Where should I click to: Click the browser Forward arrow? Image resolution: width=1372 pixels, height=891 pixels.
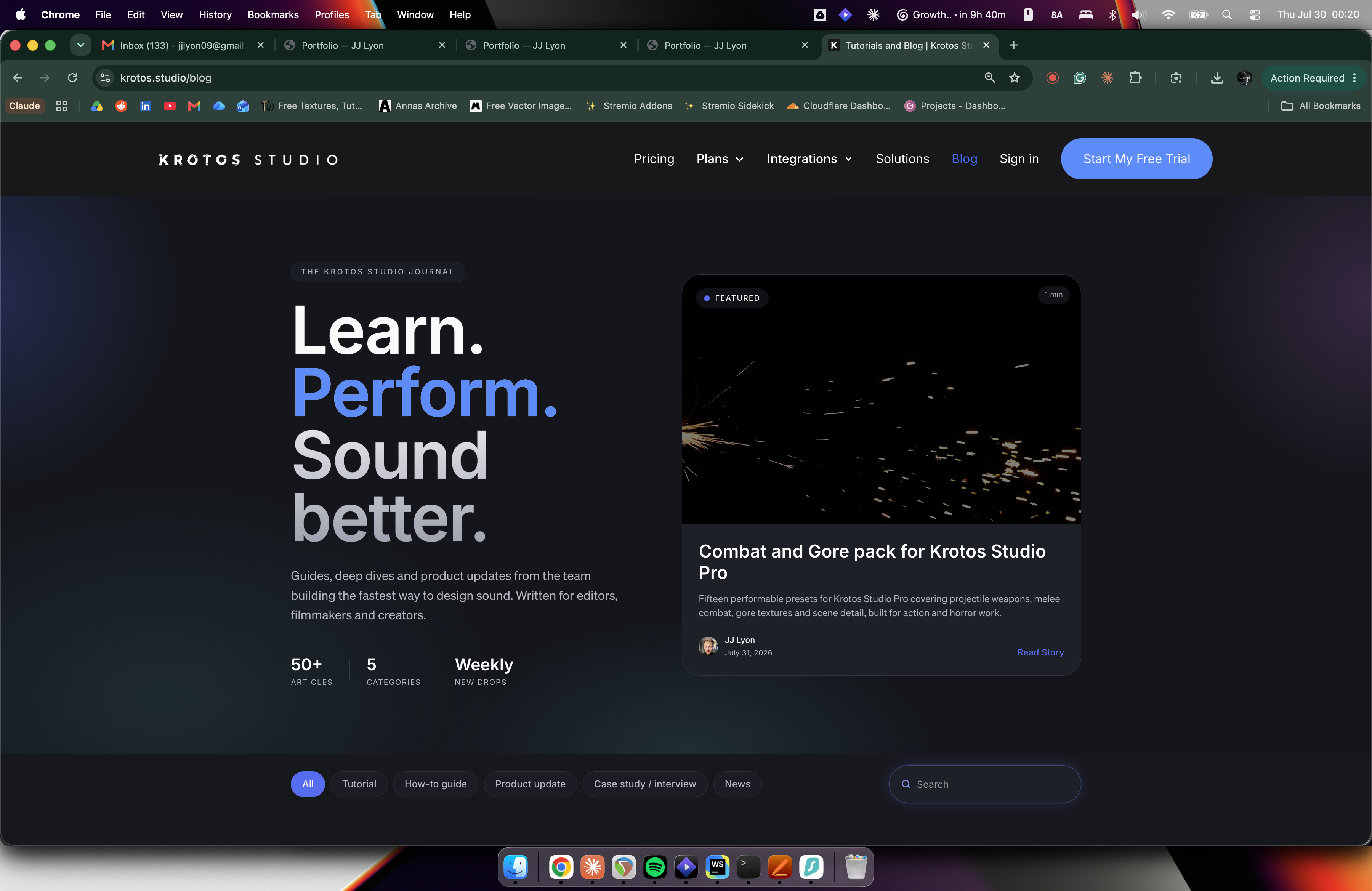[44, 78]
